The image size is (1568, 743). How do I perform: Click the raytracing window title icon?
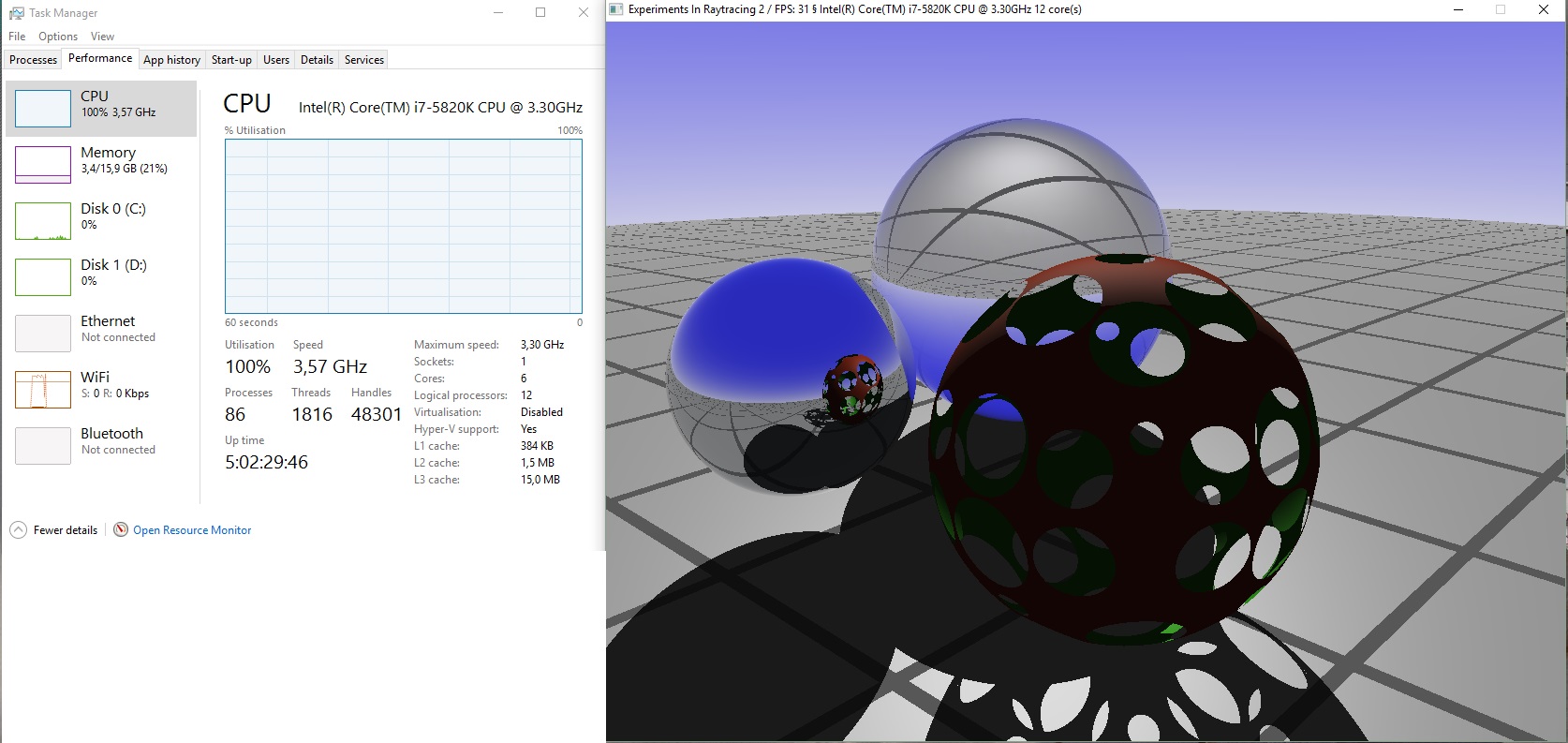[616, 9]
